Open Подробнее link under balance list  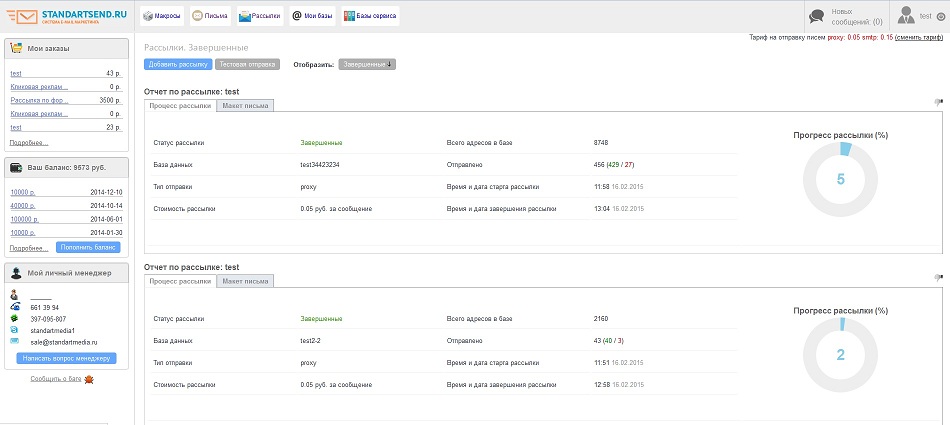point(29,248)
